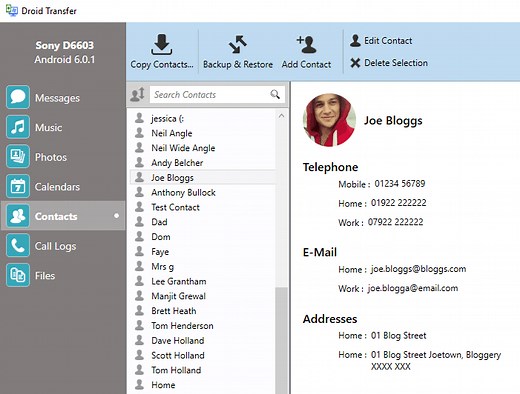
Task: Click the avatar icon beside Faye
Action: point(139,251)
